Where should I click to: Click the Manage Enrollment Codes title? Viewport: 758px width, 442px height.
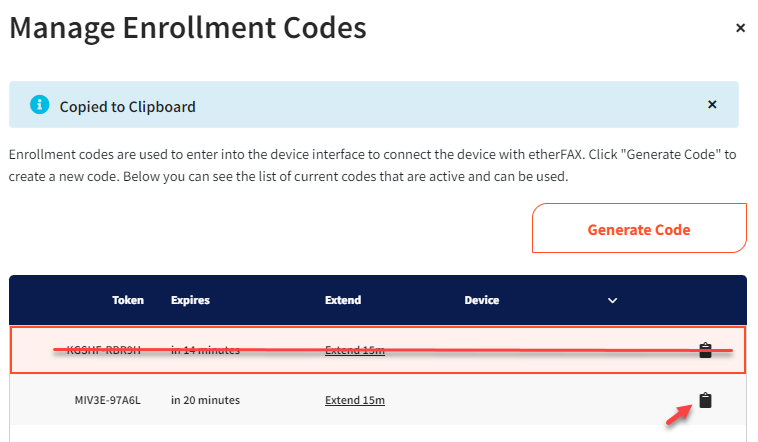pos(188,28)
